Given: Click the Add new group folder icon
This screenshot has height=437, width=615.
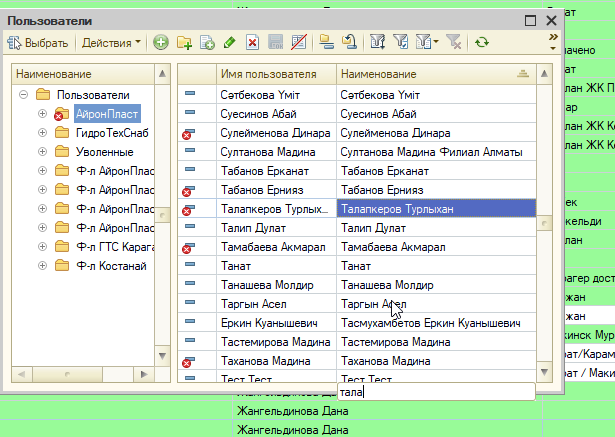Looking at the screenshot, I should (184, 42).
